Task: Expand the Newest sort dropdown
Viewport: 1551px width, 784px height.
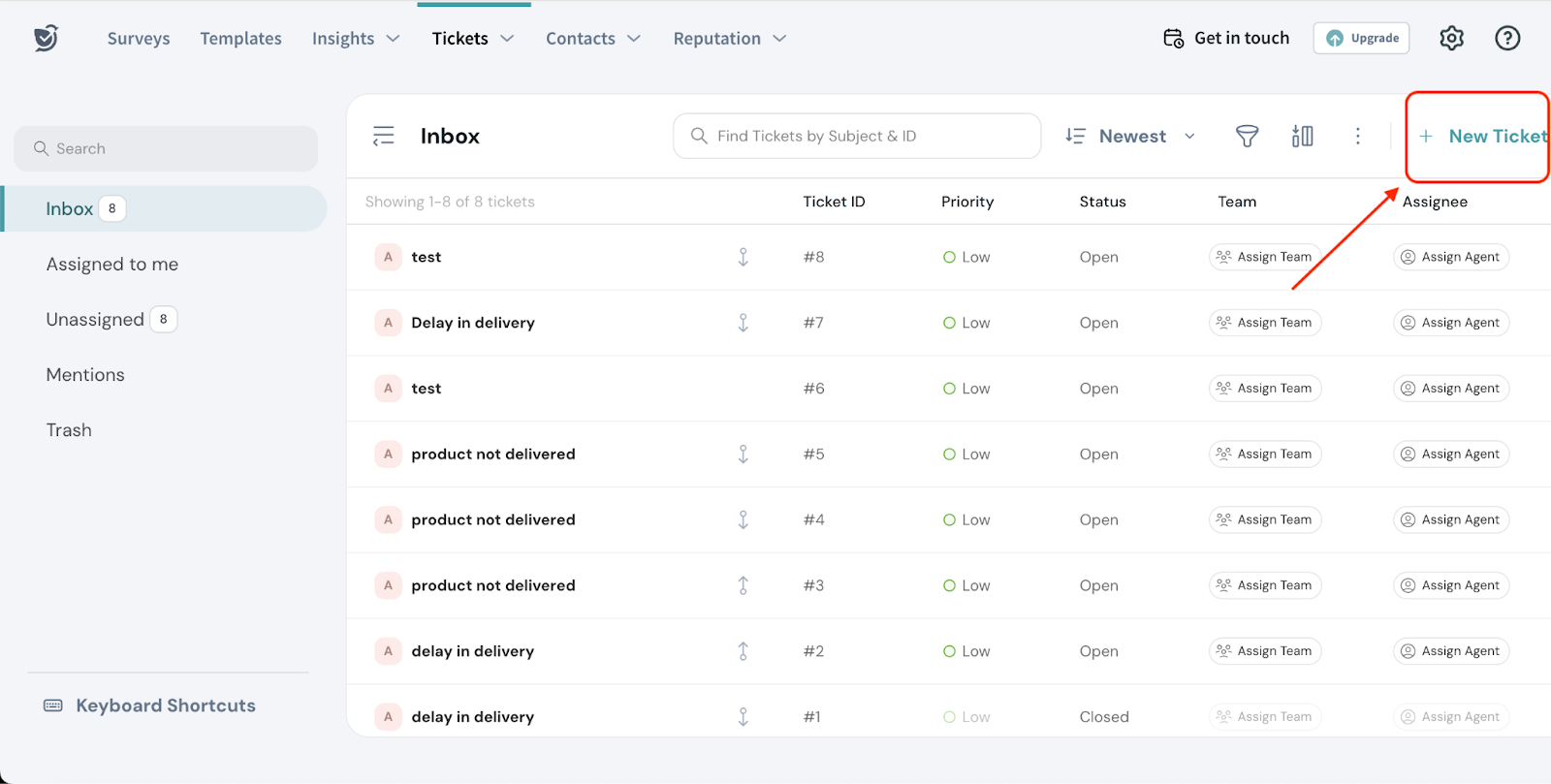Action: pos(1130,137)
